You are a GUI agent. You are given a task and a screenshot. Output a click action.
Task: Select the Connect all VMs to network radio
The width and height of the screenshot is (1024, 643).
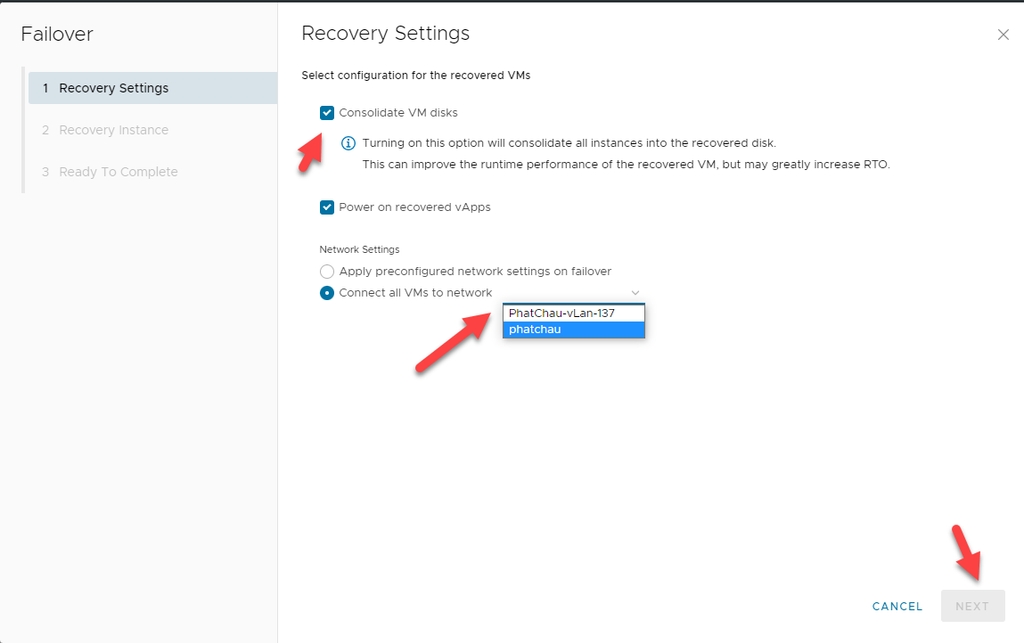pyautogui.click(x=327, y=293)
